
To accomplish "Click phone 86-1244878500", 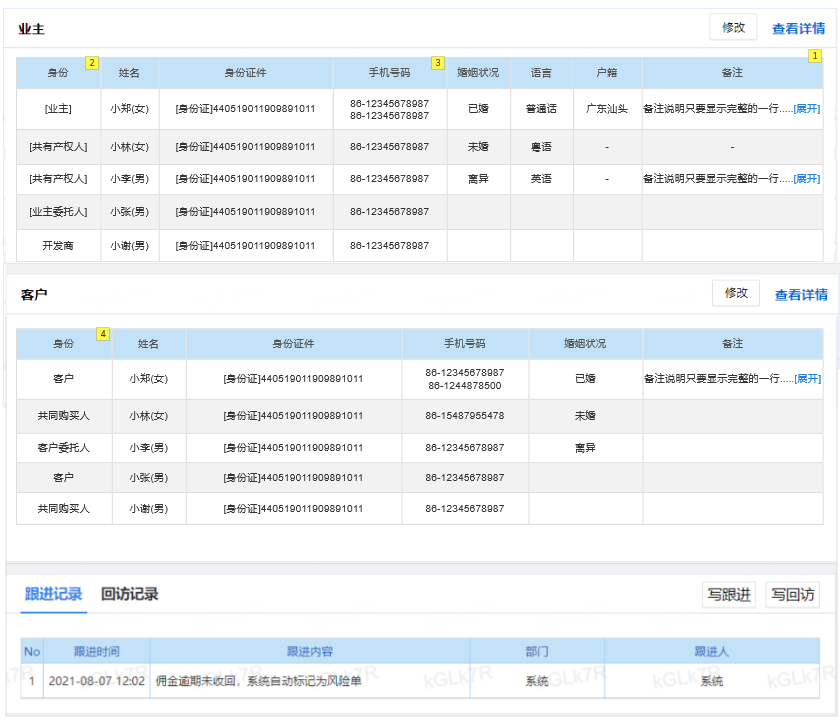I will point(464,386).
